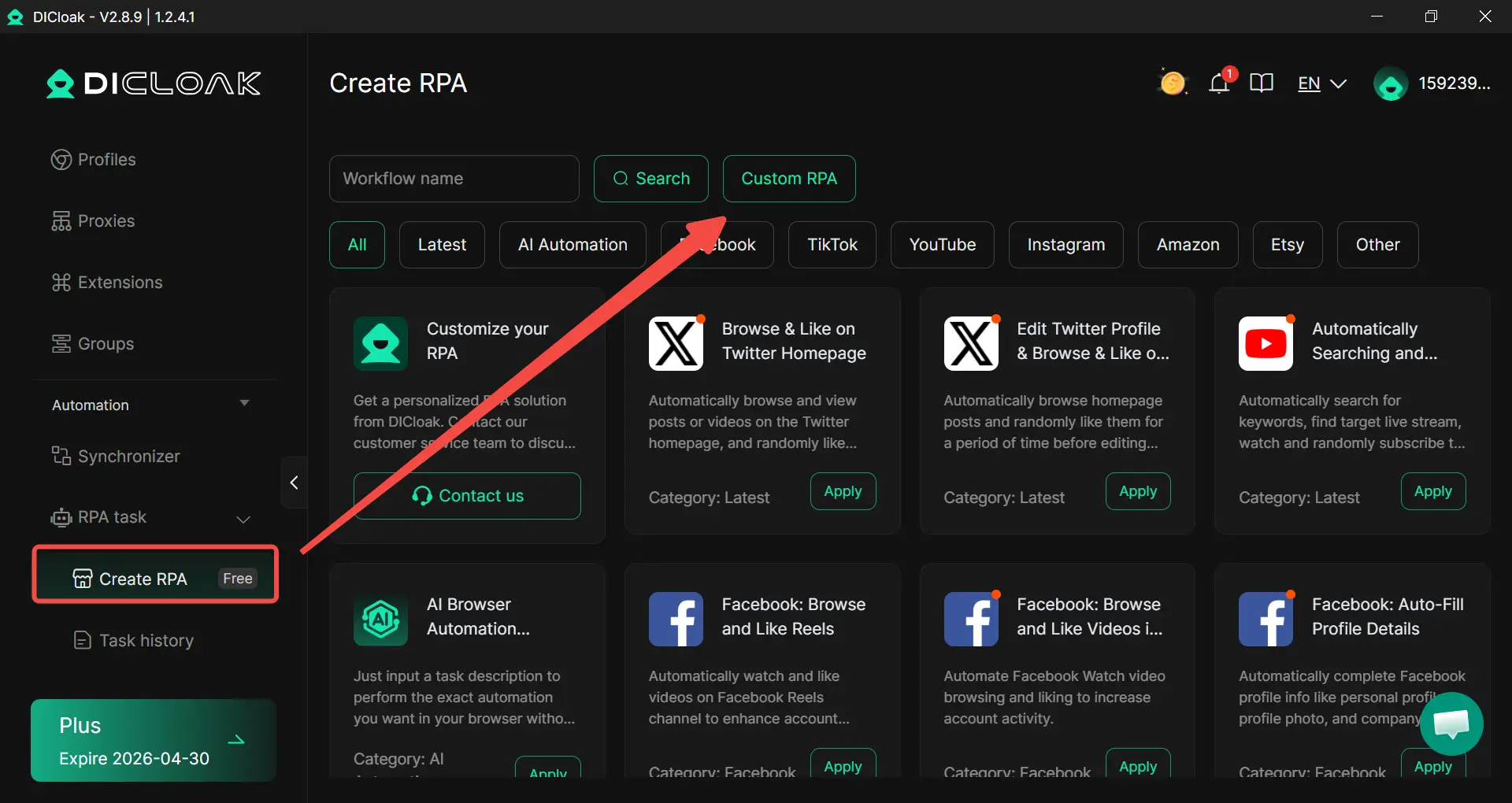Viewport: 1512px width, 803px height.
Task: Apply the Browse & Like on Twitter Homepage workflow
Action: [843, 491]
